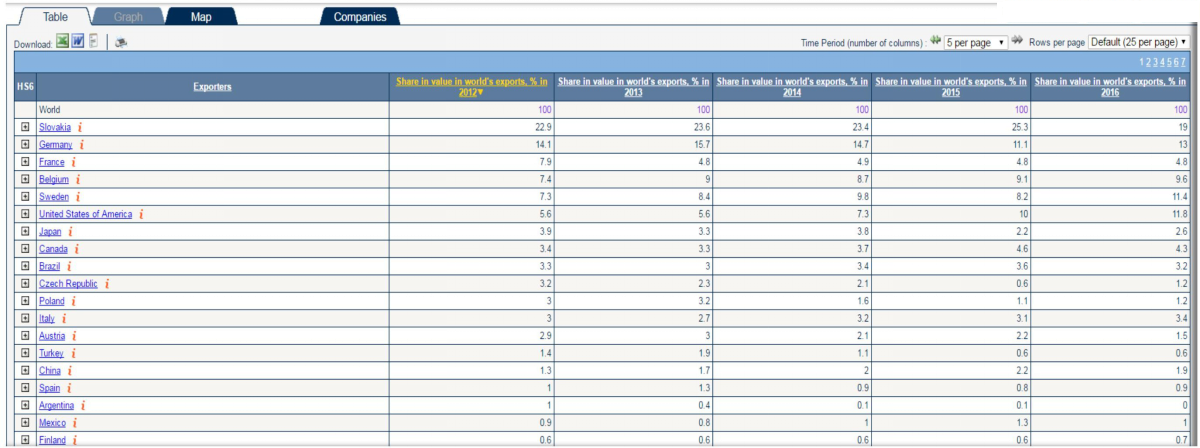
Task: Open the info icon beside Sweden
Action: 77,197
